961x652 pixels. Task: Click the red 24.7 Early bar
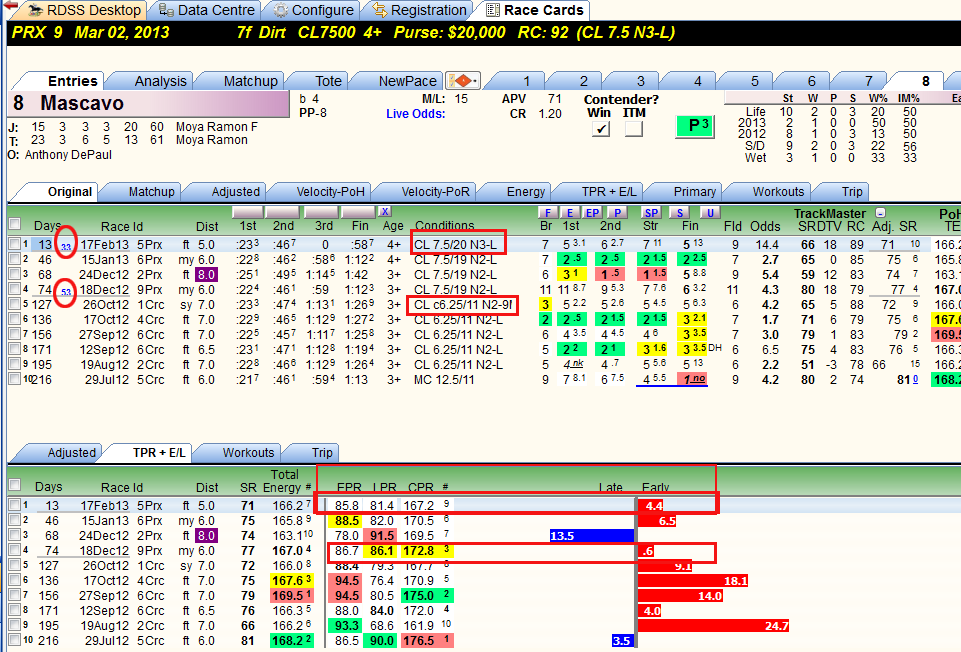pyautogui.click(x=713, y=626)
